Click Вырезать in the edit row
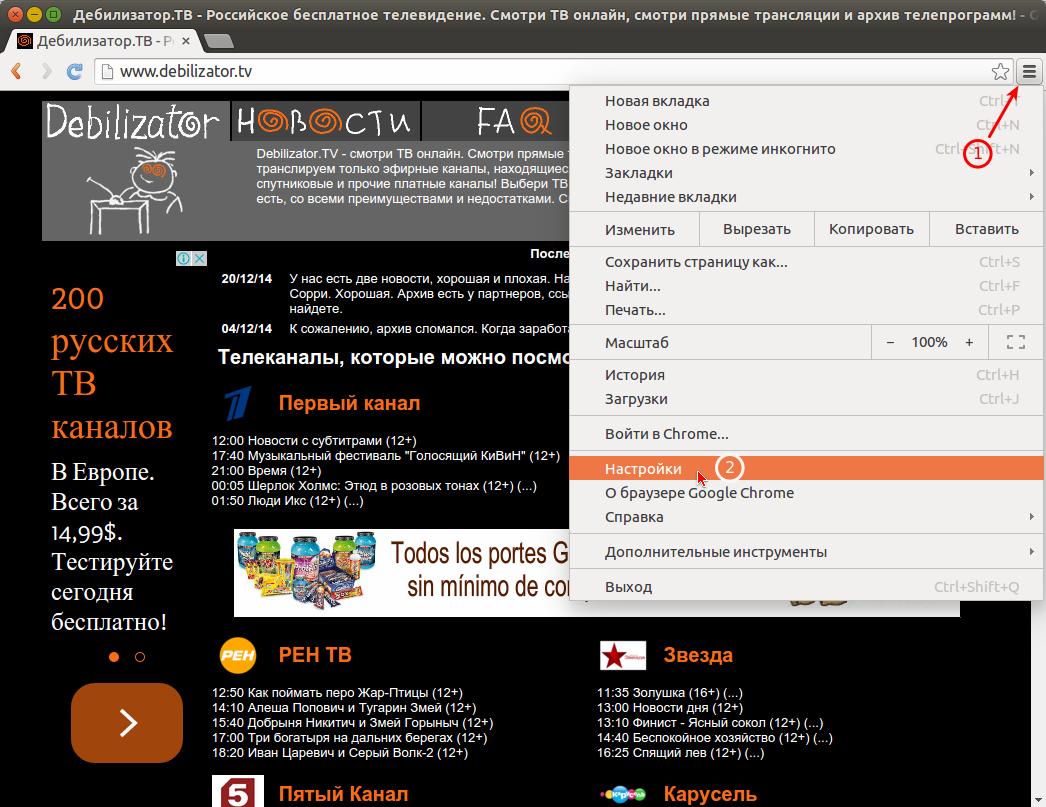The width and height of the screenshot is (1046, 807). [756, 229]
